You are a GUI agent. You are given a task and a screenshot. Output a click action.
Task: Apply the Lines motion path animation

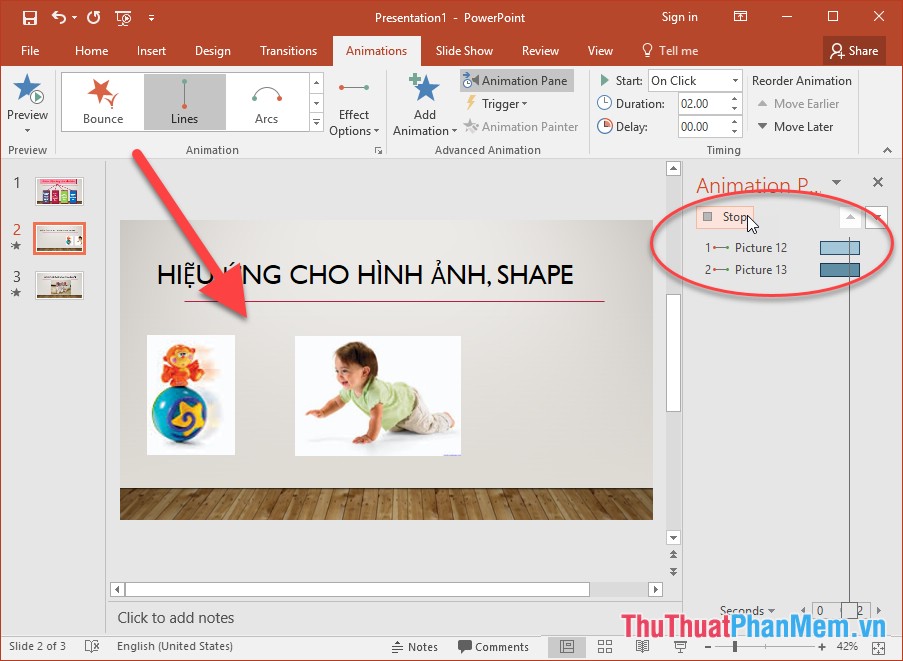(x=184, y=100)
